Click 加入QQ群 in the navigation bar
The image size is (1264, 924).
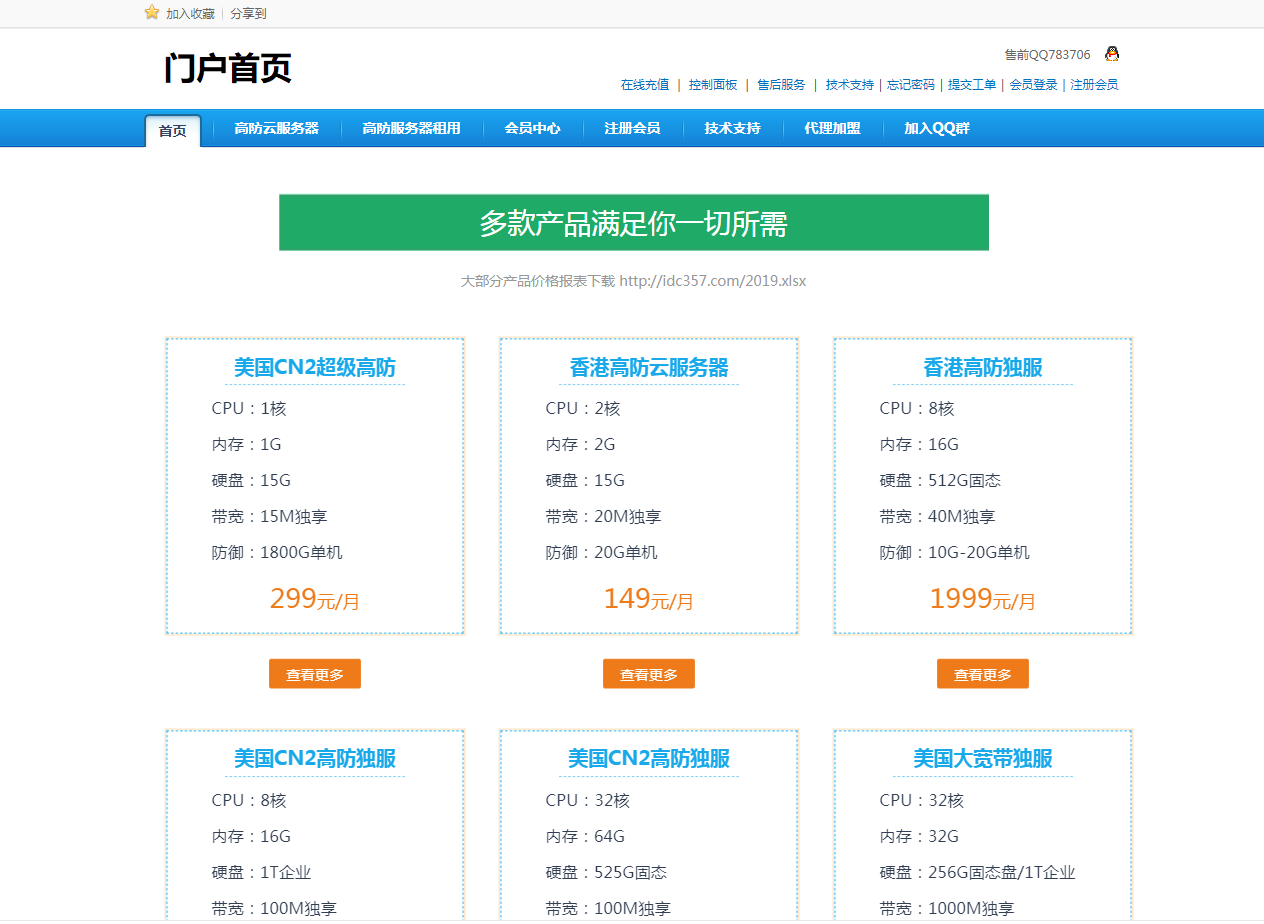pyautogui.click(x=936, y=128)
